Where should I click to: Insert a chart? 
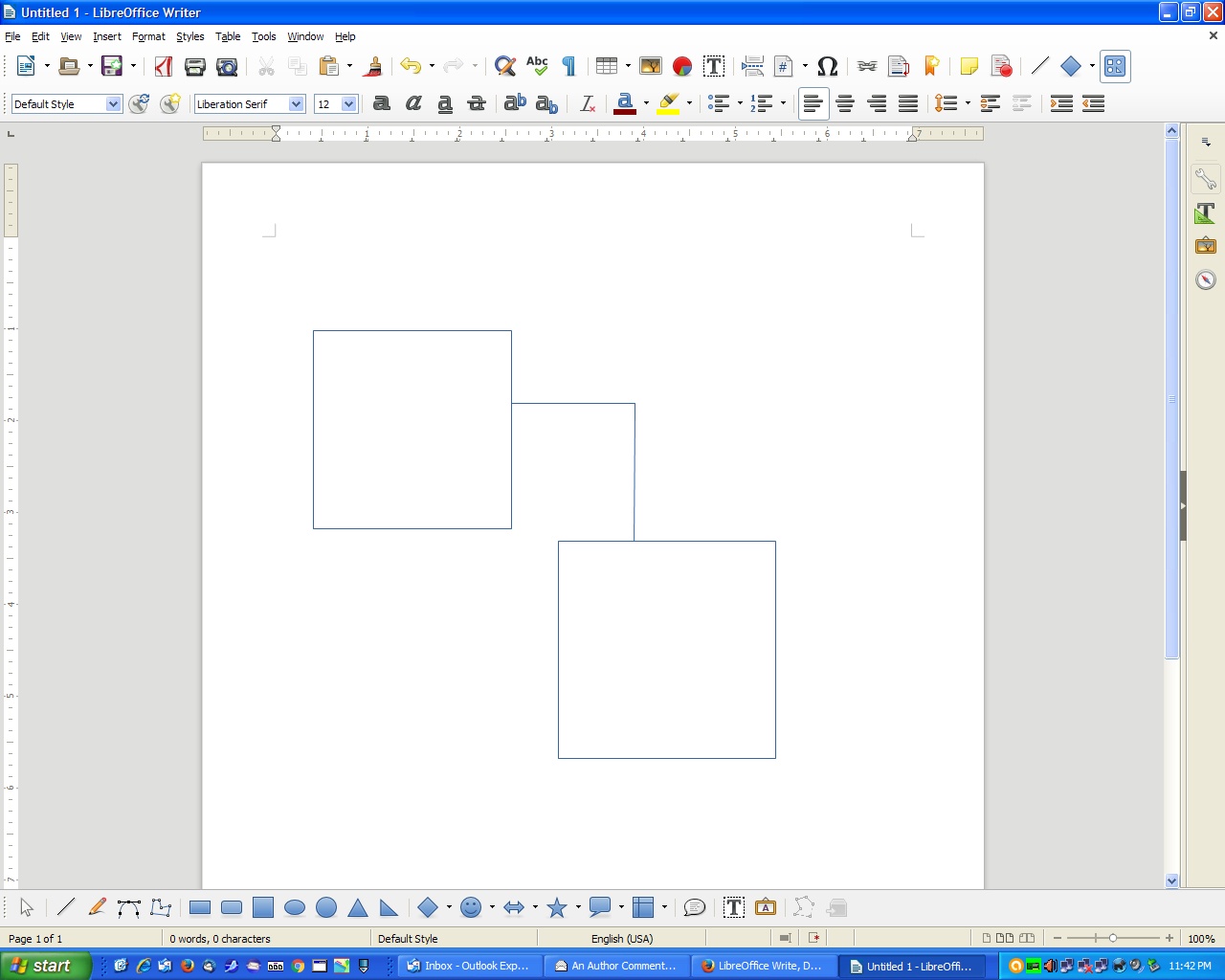[x=681, y=66]
